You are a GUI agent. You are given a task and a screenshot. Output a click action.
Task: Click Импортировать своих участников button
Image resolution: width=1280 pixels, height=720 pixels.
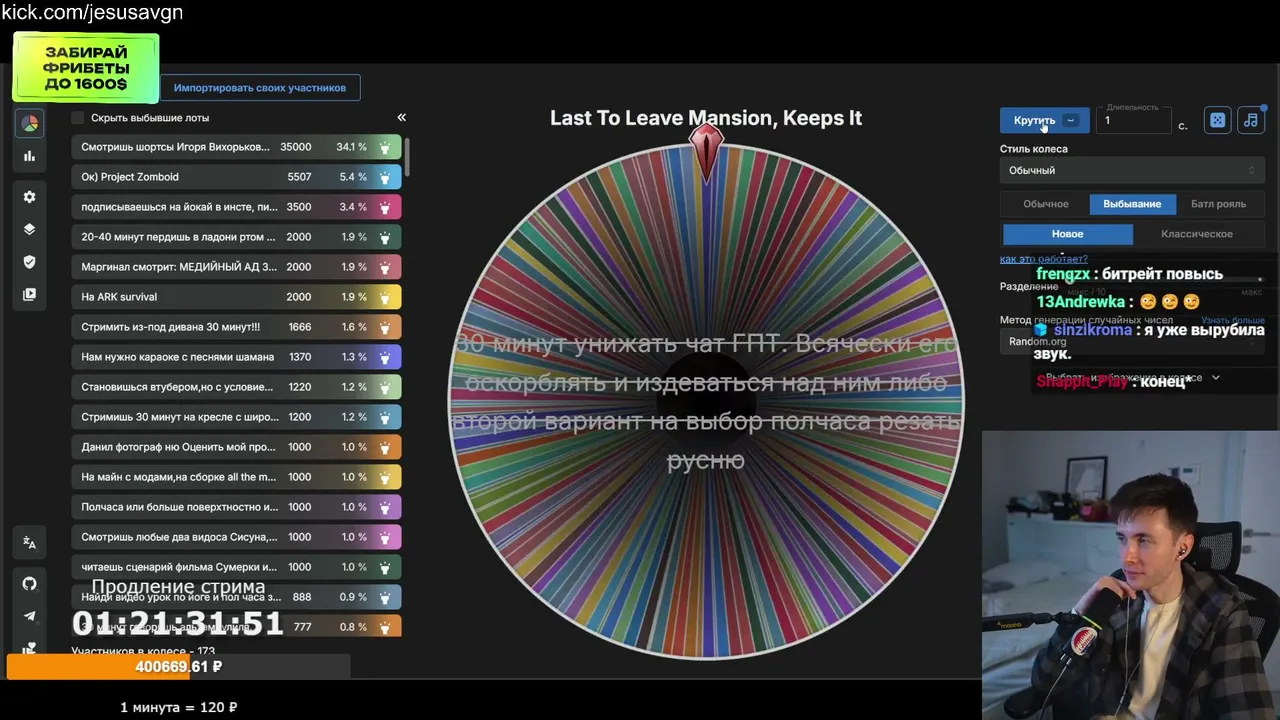click(260, 88)
